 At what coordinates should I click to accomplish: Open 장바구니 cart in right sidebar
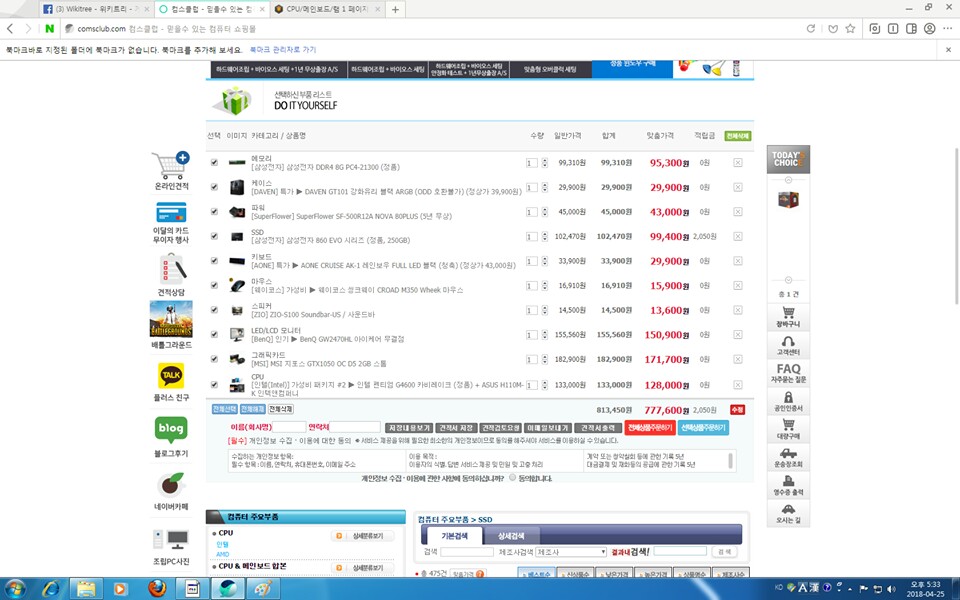coord(789,317)
